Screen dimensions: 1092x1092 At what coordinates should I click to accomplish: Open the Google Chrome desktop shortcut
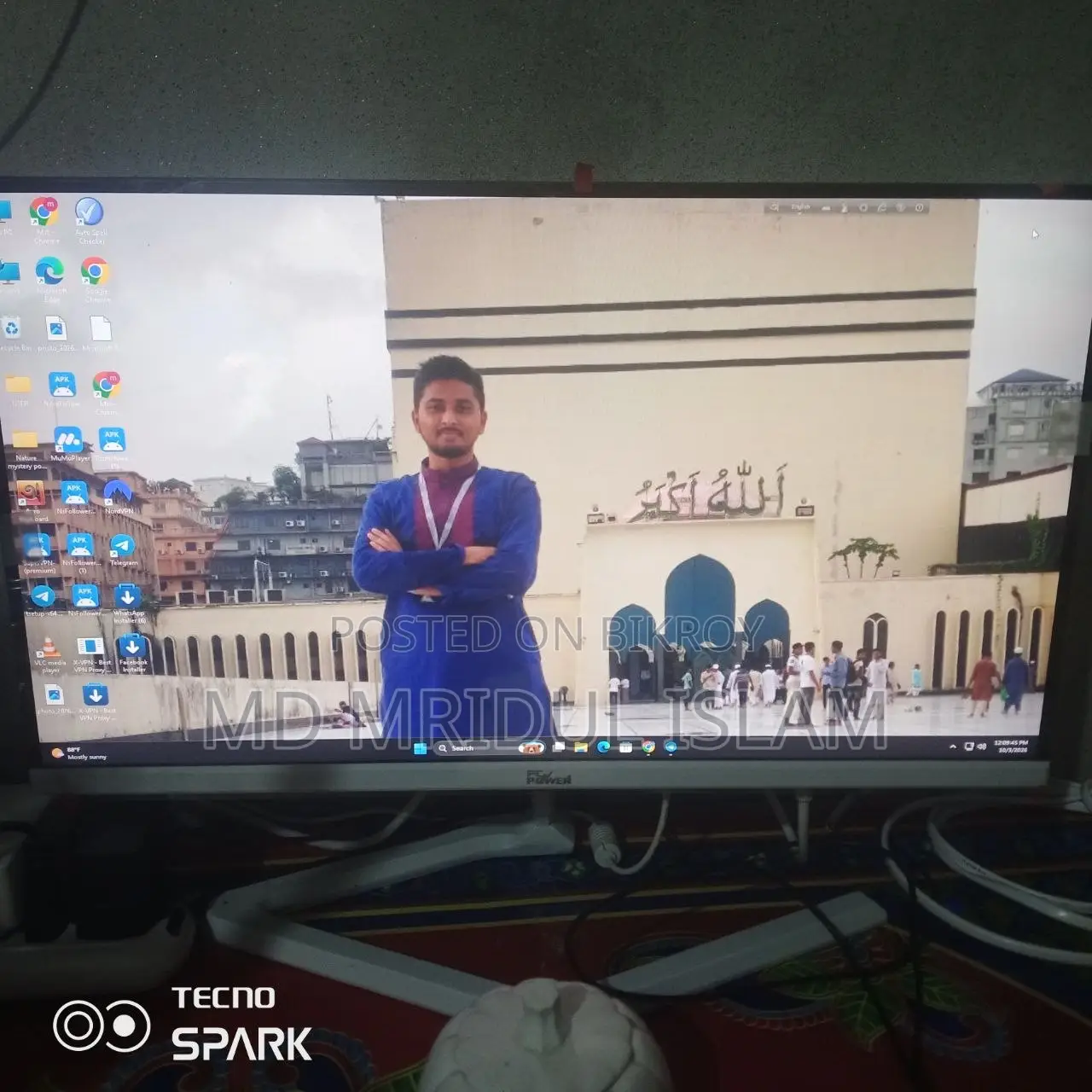click(96, 280)
